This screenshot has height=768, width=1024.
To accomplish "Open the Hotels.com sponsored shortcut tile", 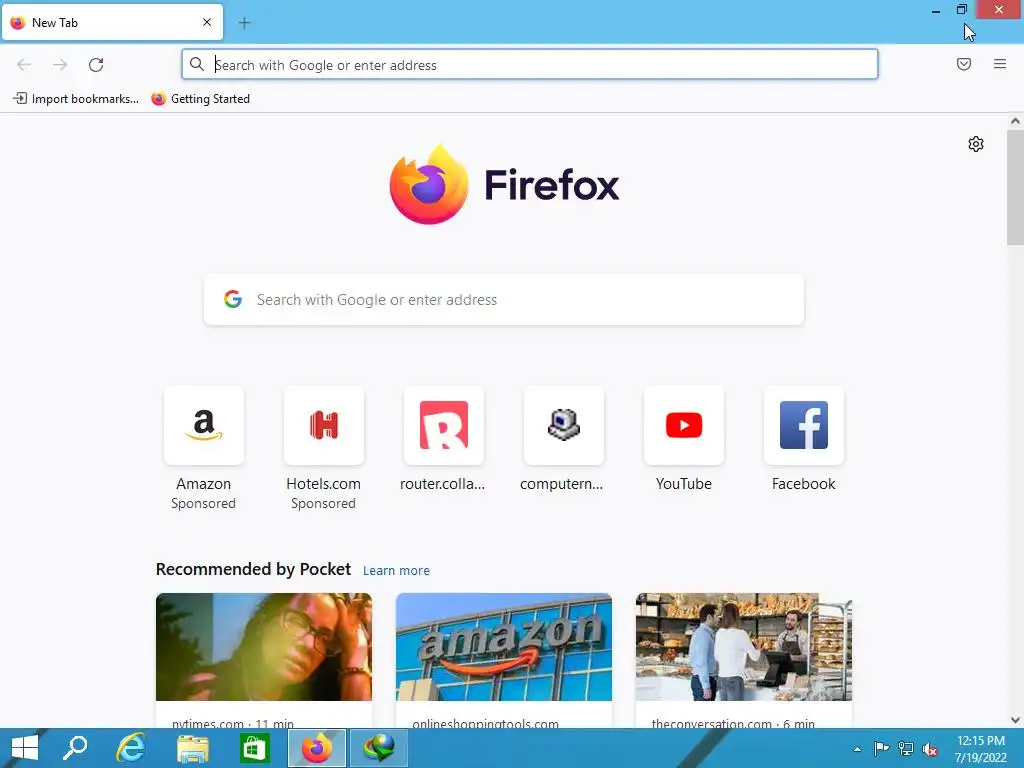I will pyautogui.click(x=323, y=425).
